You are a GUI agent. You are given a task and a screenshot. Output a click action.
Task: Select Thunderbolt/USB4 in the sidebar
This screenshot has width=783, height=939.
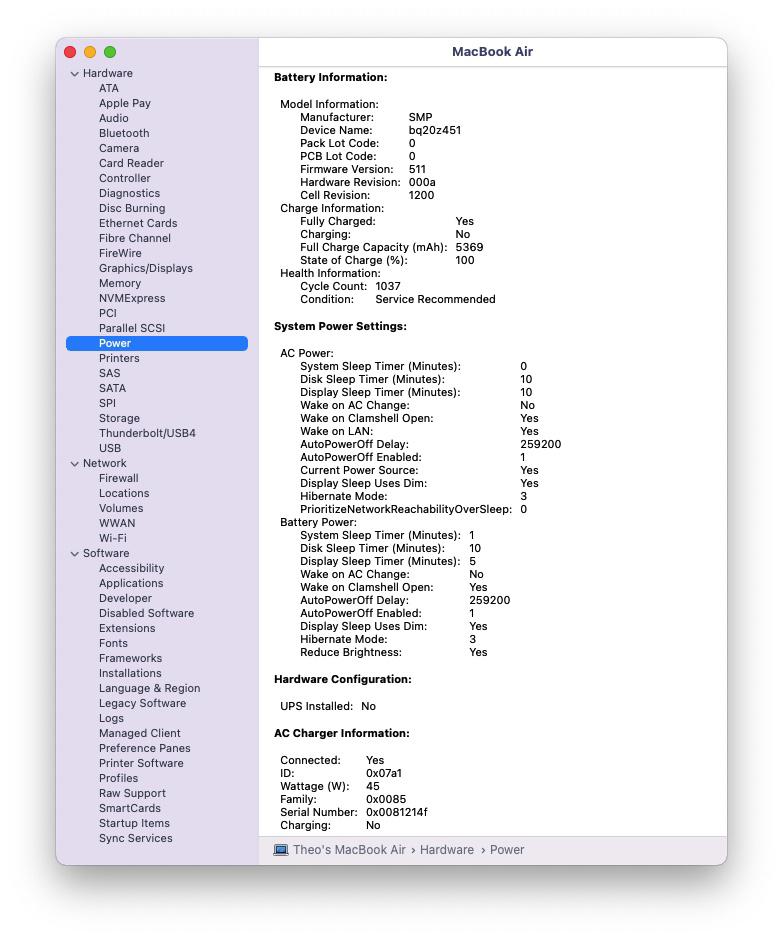[x=147, y=433]
